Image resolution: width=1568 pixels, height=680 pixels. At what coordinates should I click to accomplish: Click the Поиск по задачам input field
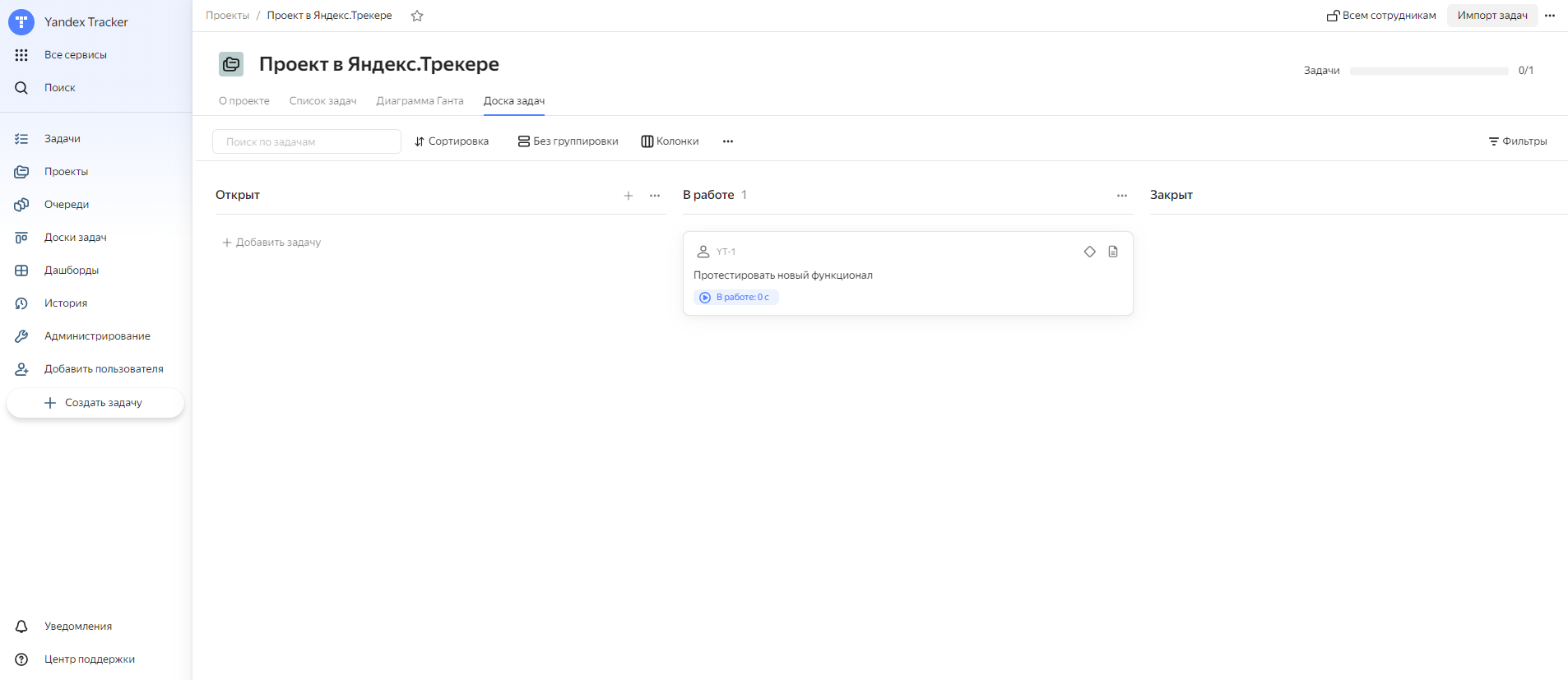[307, 141]
